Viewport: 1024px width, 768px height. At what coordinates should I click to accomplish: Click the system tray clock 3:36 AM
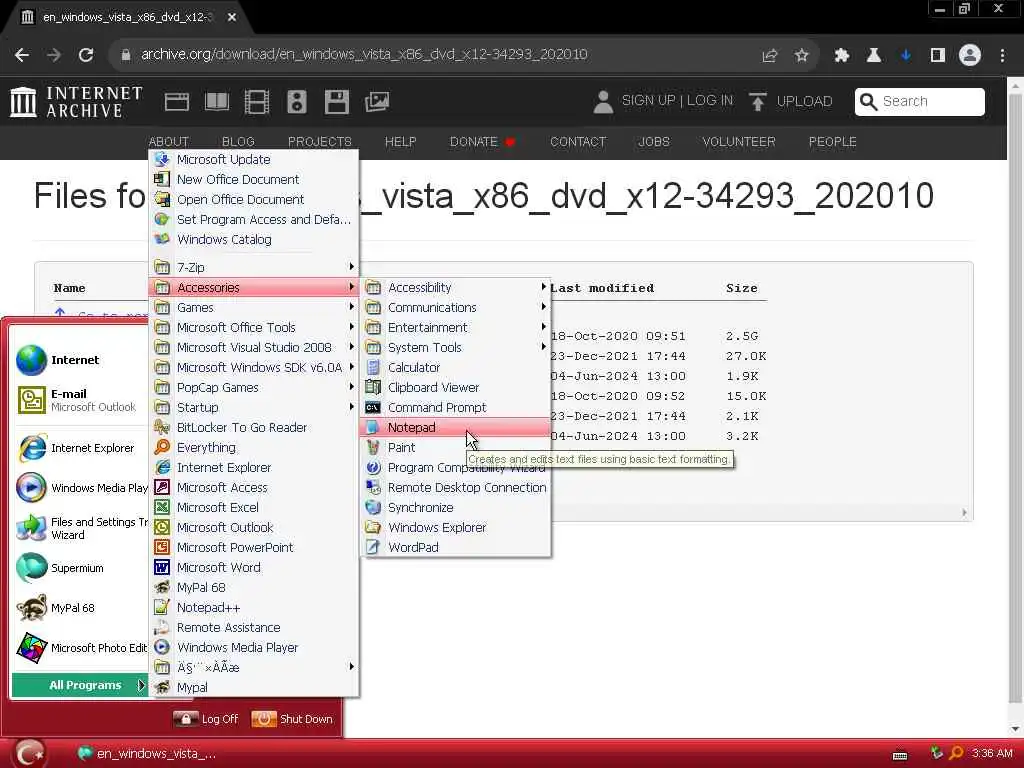tap(991, 754)
